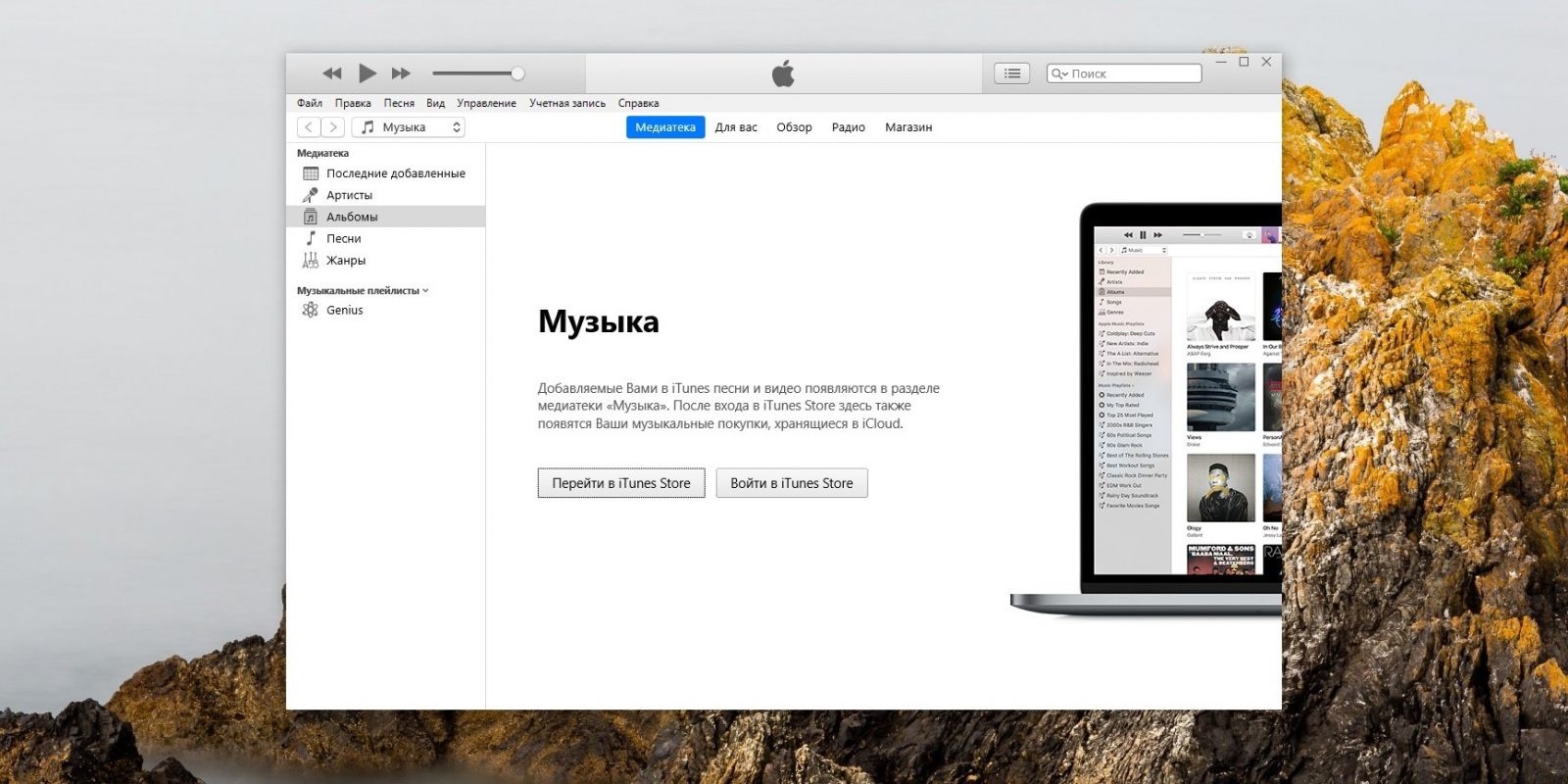
Task: Click the Артисты microphone icon
Action: pos(311,195)
